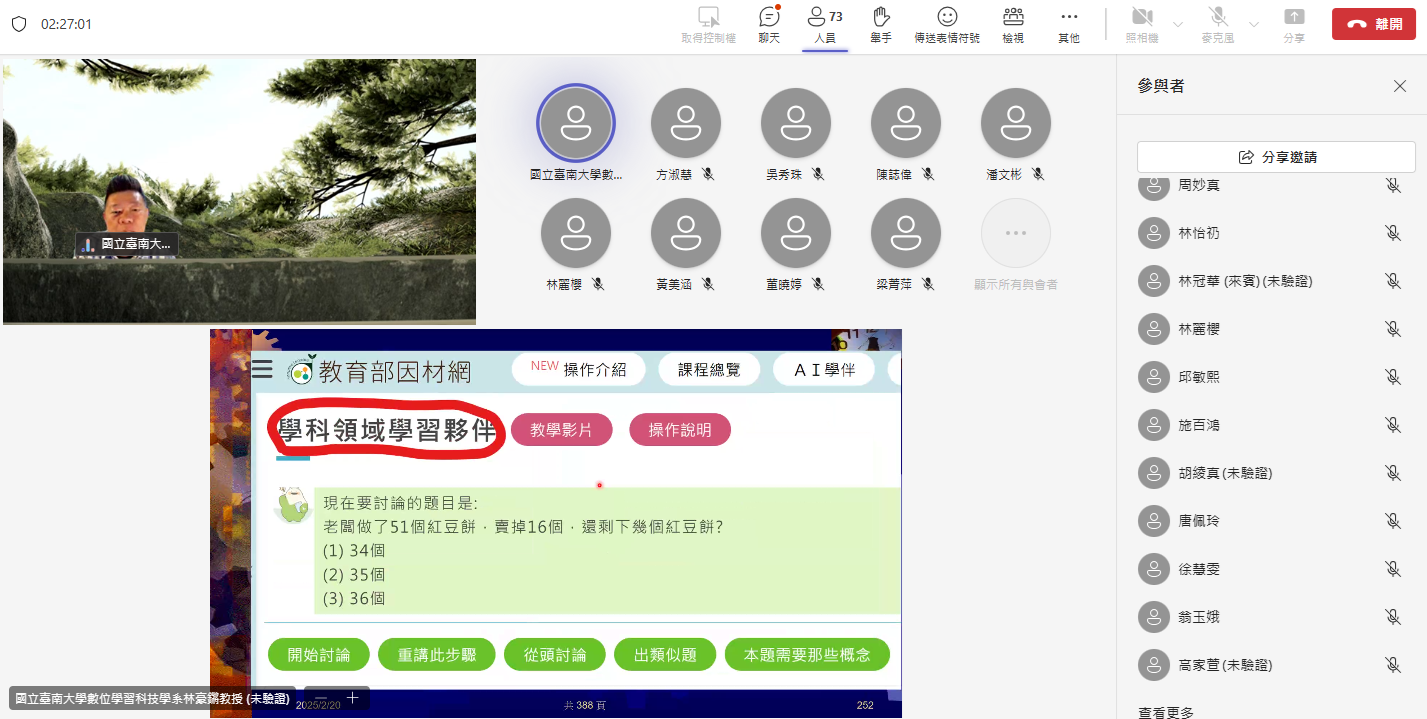Leave the meeting with 離開 button
The height and width of the screenshot is (719, 1427).
[1374, 24]
